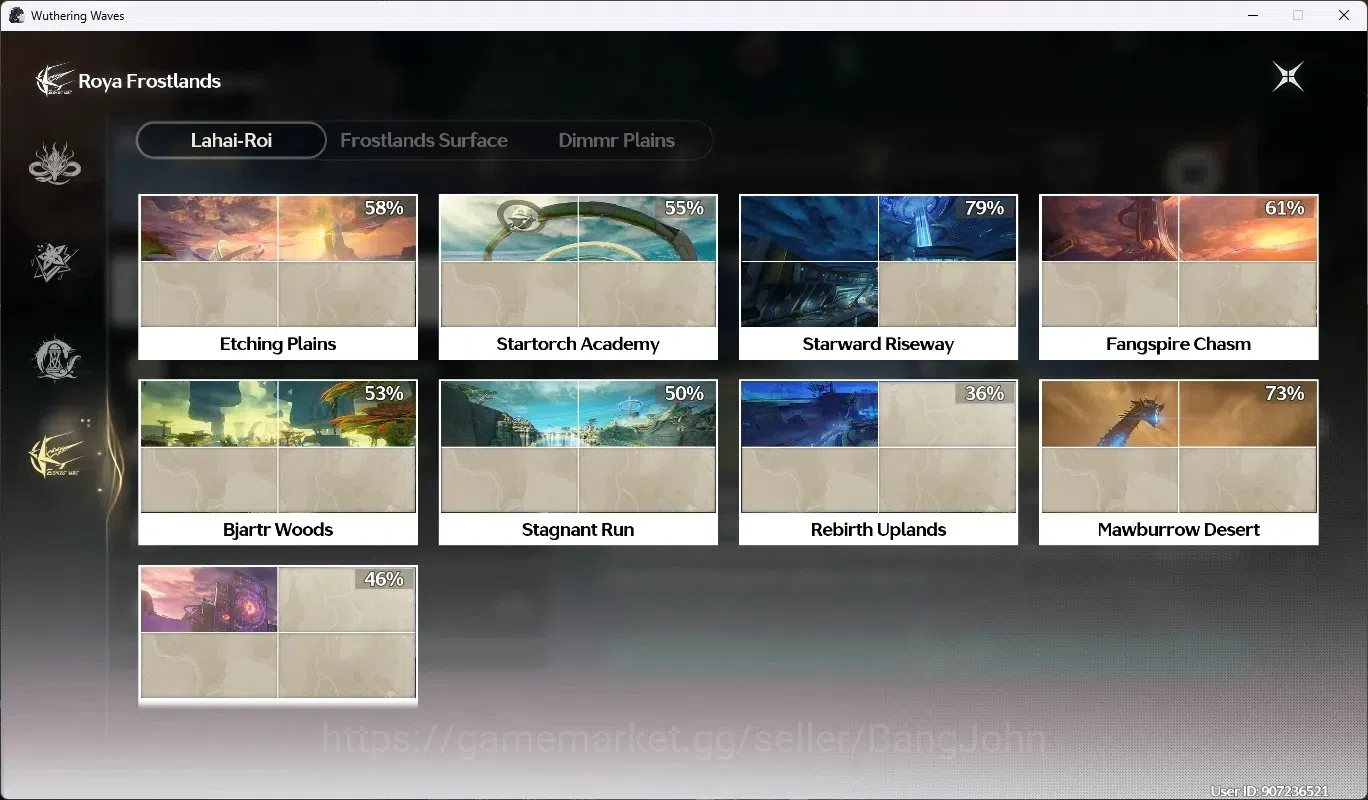The width and height of the screenshot is (1368, 800).
Task: Open the Starward Riseway area card
Action: (x=878, y=277)
